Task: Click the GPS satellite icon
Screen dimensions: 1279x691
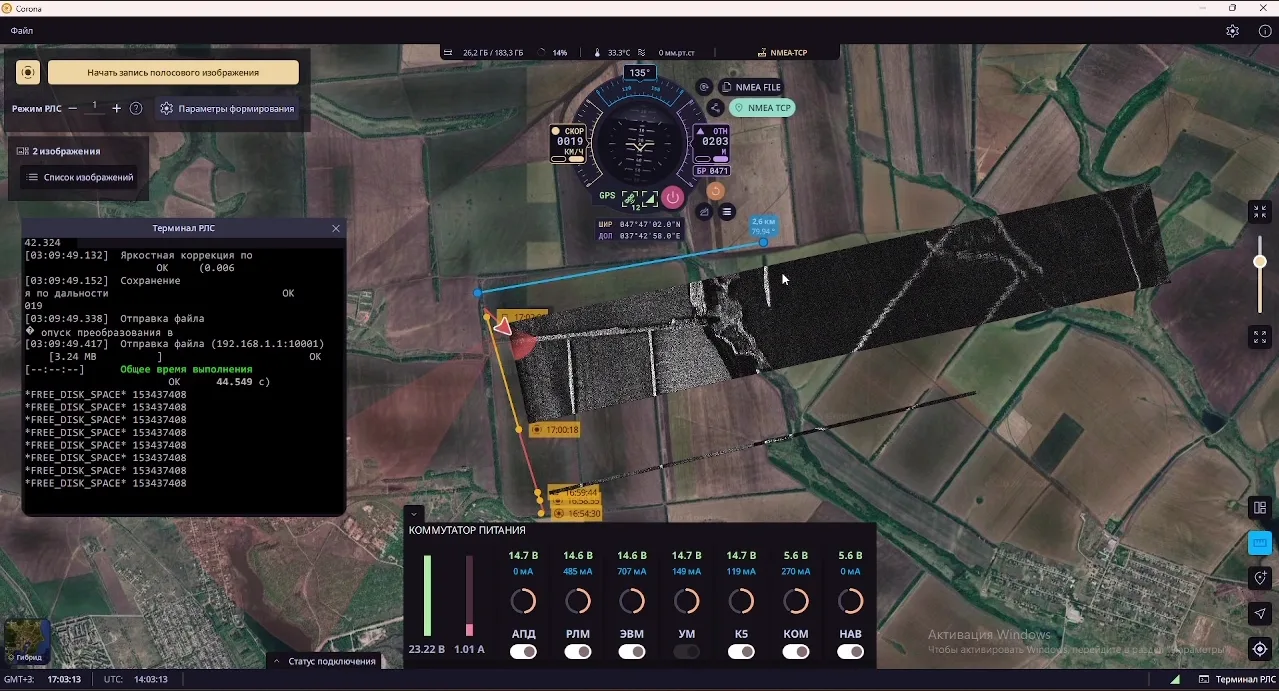Action: click(630, 197)
